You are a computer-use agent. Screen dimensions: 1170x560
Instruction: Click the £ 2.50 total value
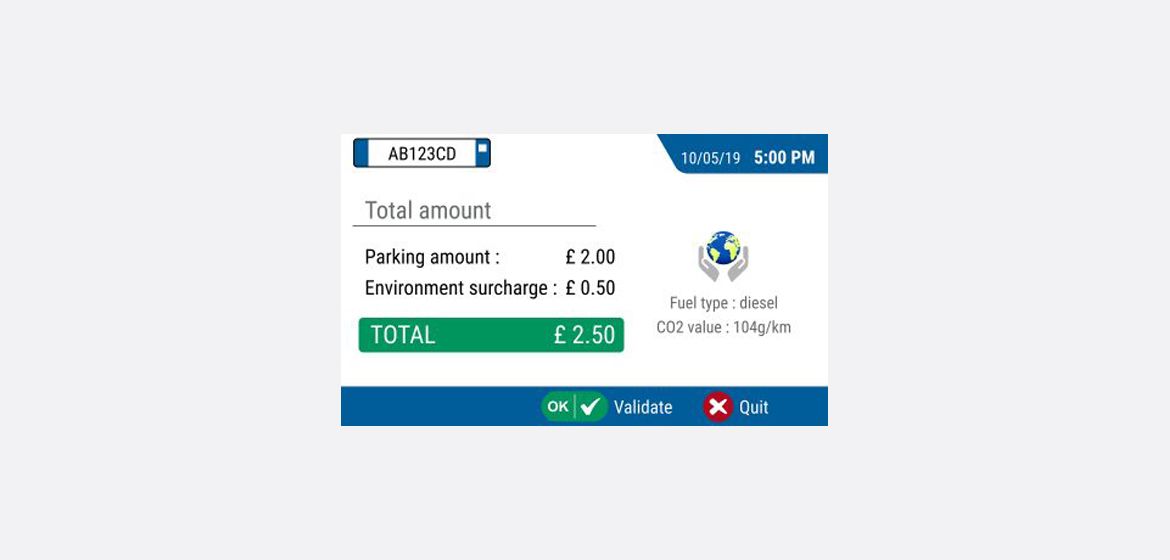[584, 335]
